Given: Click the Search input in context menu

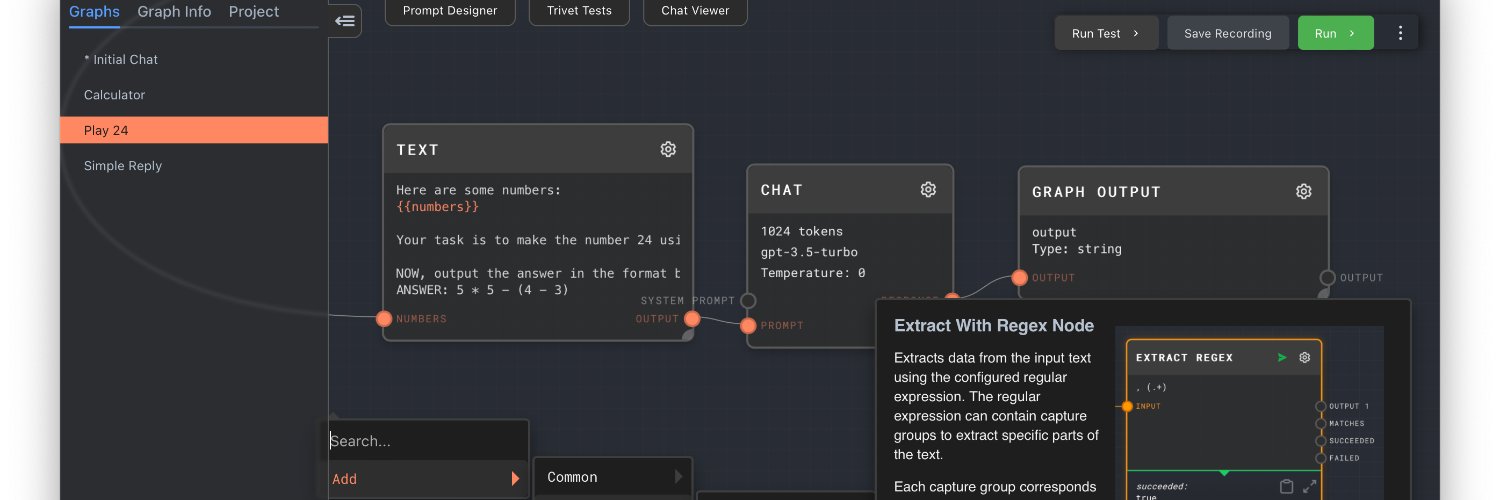Looking at the screenshot, I should tap(428, 441).
